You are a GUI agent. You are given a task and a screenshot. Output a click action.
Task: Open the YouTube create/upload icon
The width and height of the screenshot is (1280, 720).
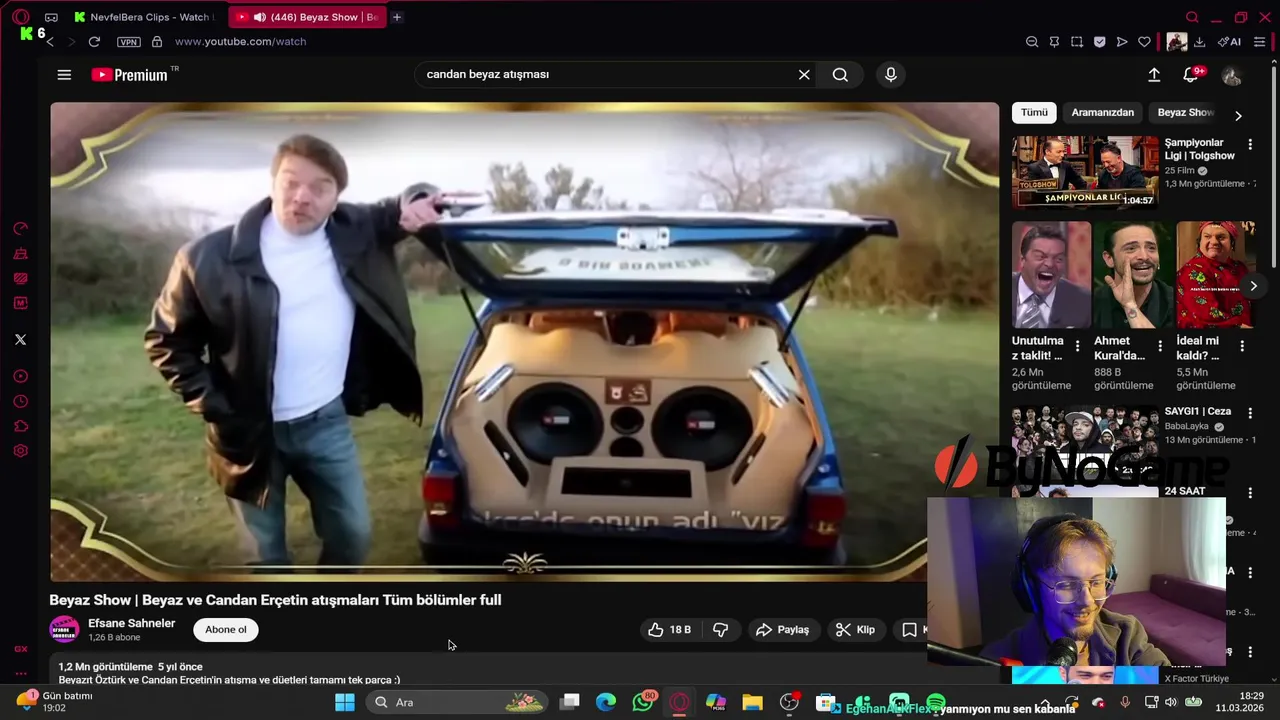click(x=1154, y=75)
